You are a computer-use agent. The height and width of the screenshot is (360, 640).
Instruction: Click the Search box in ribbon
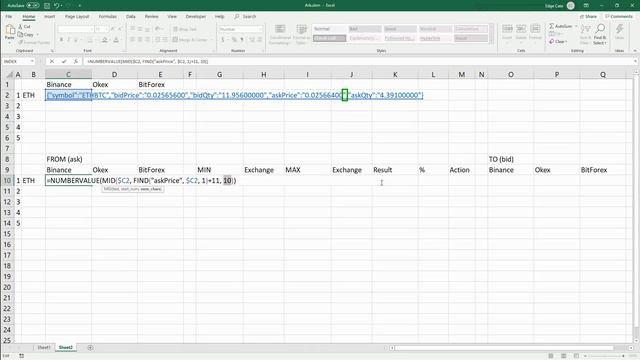[245, 16]
